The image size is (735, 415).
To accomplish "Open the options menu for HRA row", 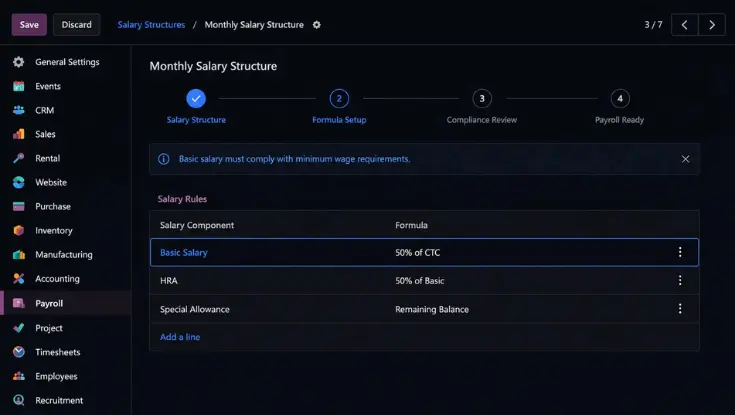I will coord(680,280).
